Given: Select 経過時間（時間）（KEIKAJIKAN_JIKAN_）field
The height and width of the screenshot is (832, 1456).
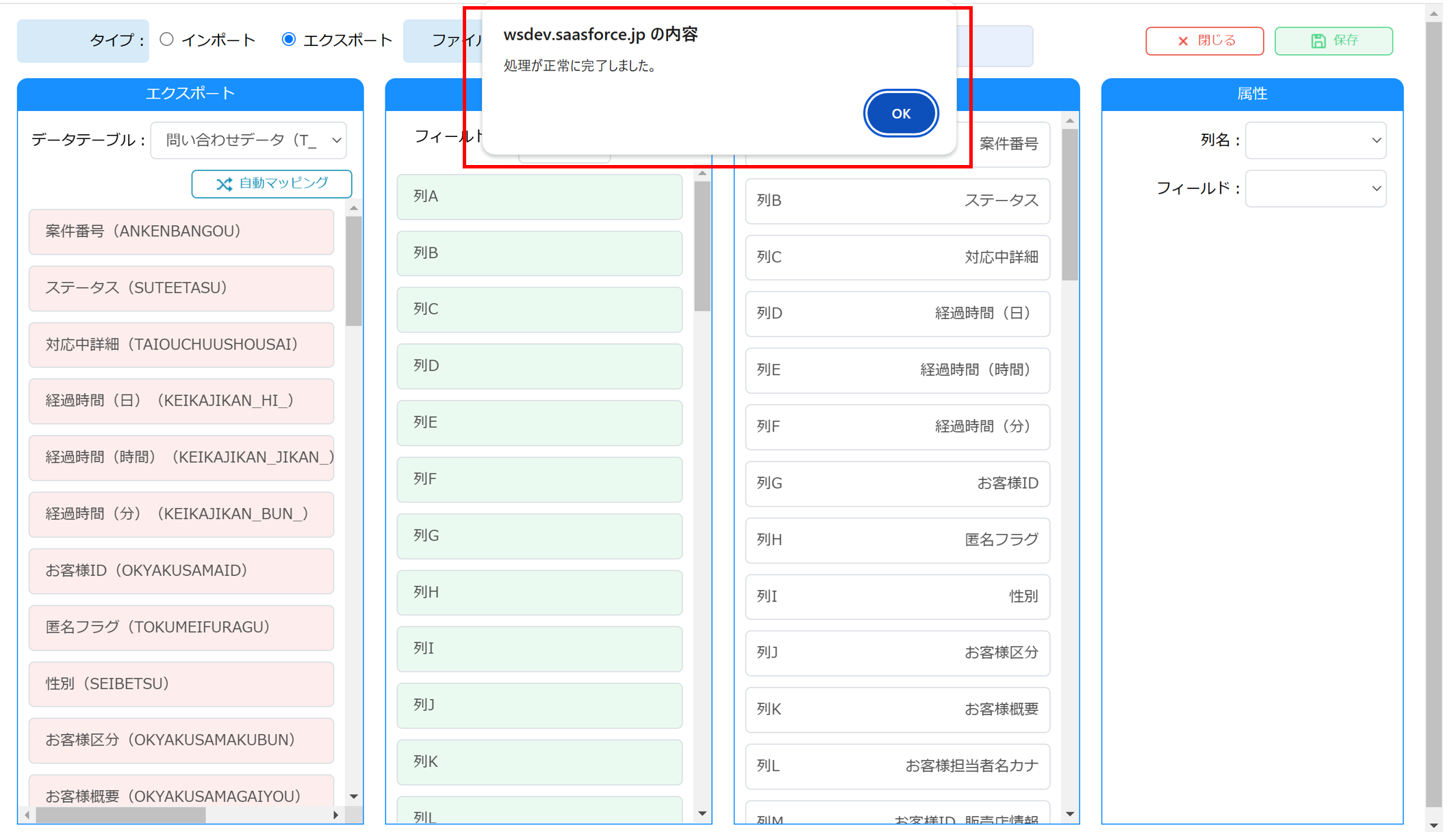Looking at the screenshot, I should (181, 457).
